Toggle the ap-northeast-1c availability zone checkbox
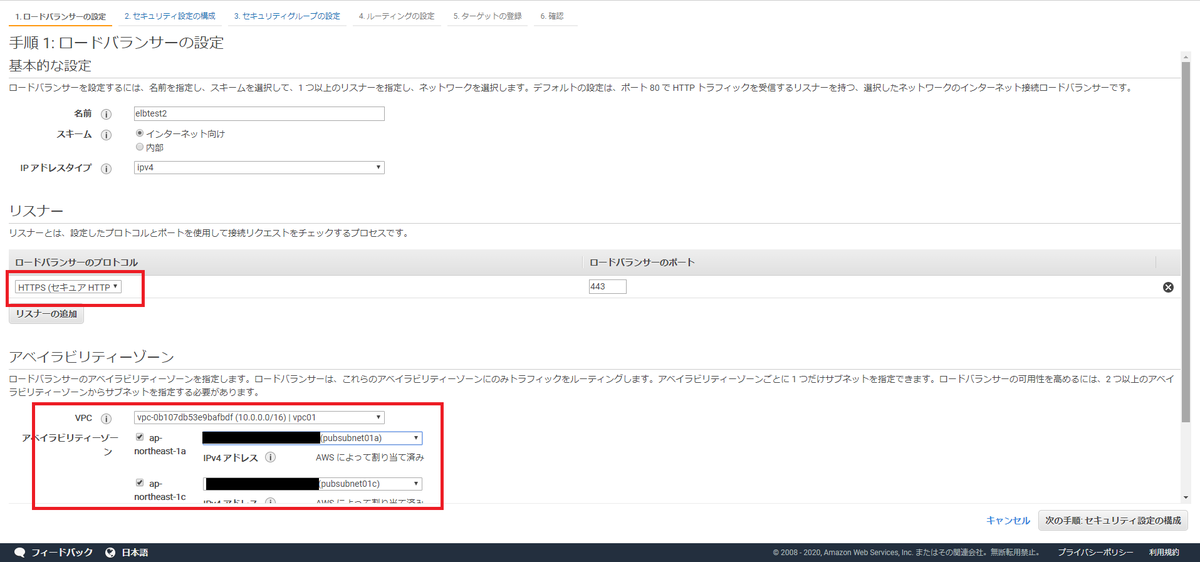The width and height of the screenshot is (1200, 562). click(x=140, y=483)
